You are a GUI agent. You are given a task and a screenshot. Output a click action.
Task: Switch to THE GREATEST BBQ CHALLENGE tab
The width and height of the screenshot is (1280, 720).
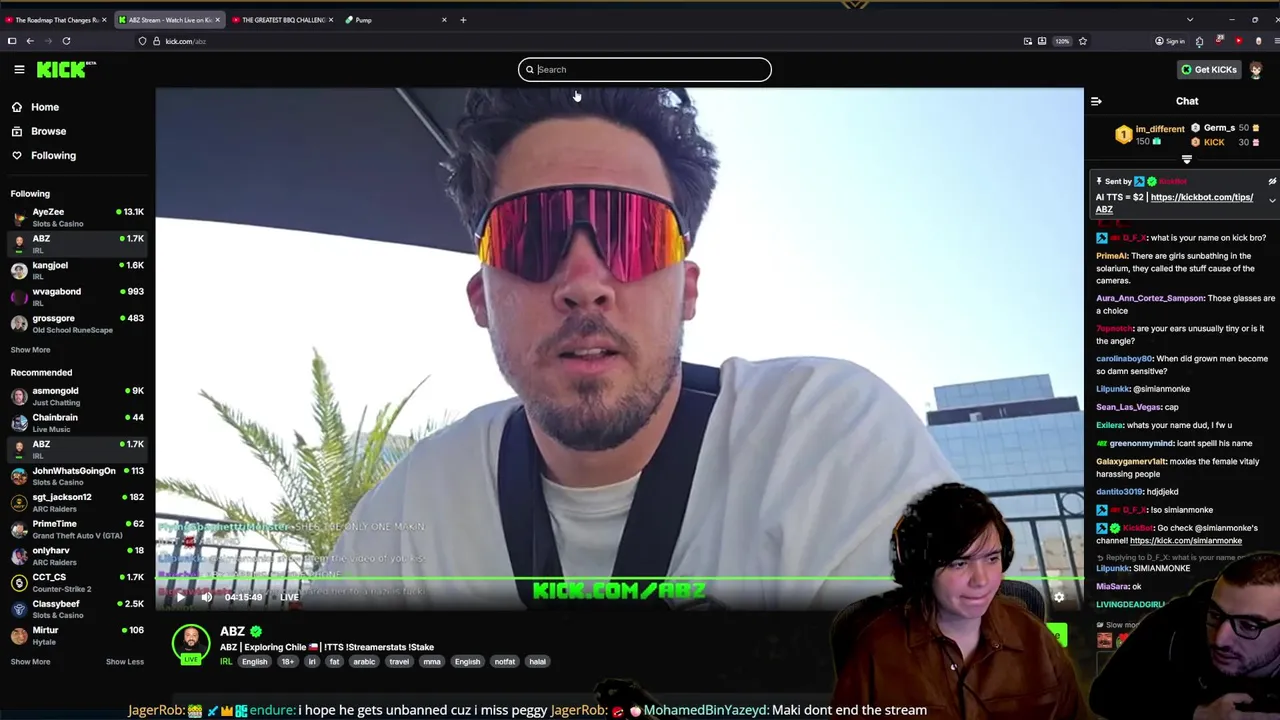click(283, 20)
